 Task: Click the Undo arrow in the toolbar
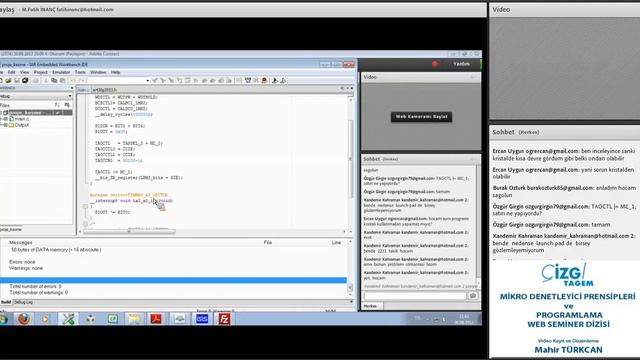click(x=73, y=81)
